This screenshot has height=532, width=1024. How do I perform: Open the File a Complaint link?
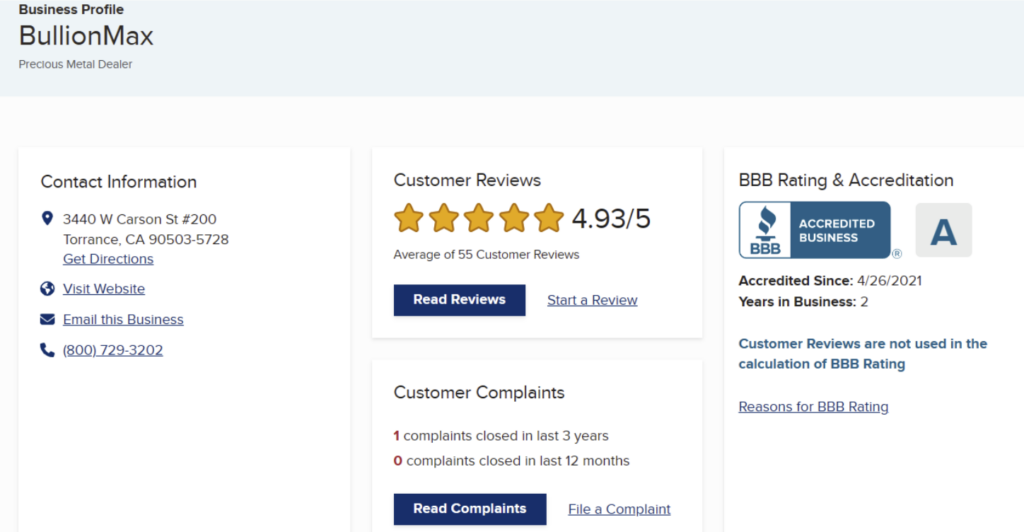pyautogui.click(x=619, y=509)
